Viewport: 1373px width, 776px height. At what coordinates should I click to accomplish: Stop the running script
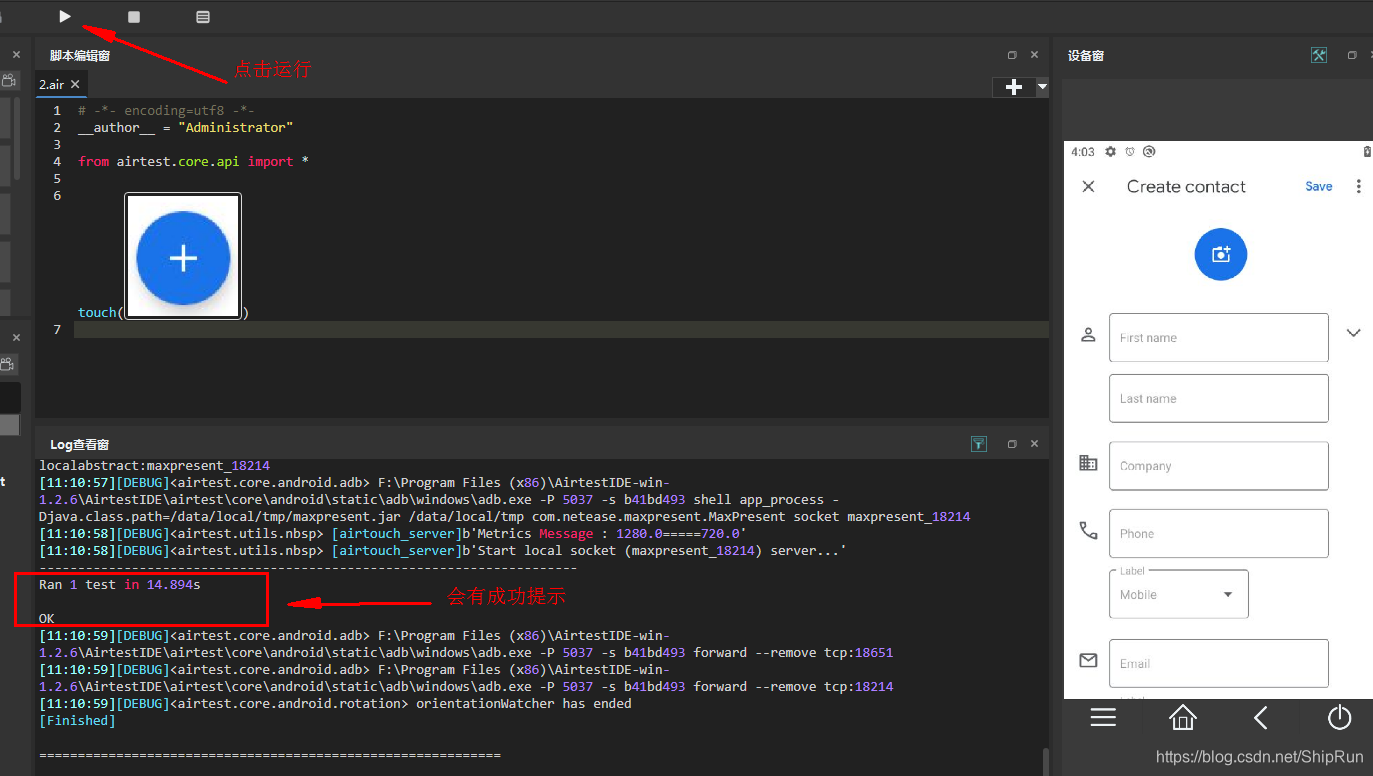pos(134,17)
